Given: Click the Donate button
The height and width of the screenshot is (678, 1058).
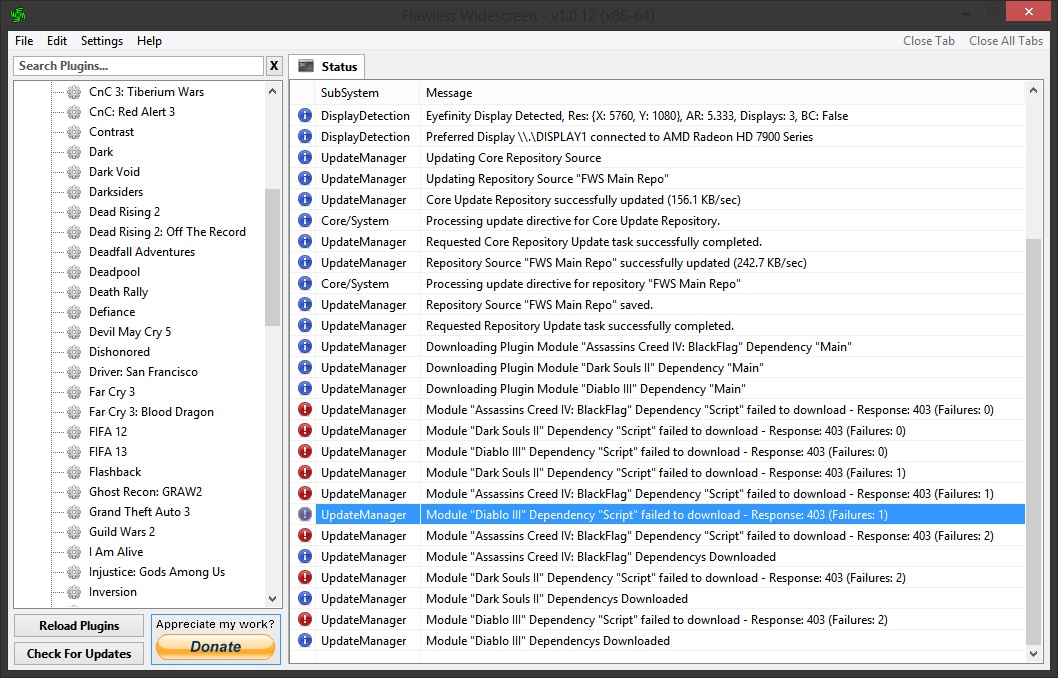Looking at the screenshot, I should pos(215,647).
